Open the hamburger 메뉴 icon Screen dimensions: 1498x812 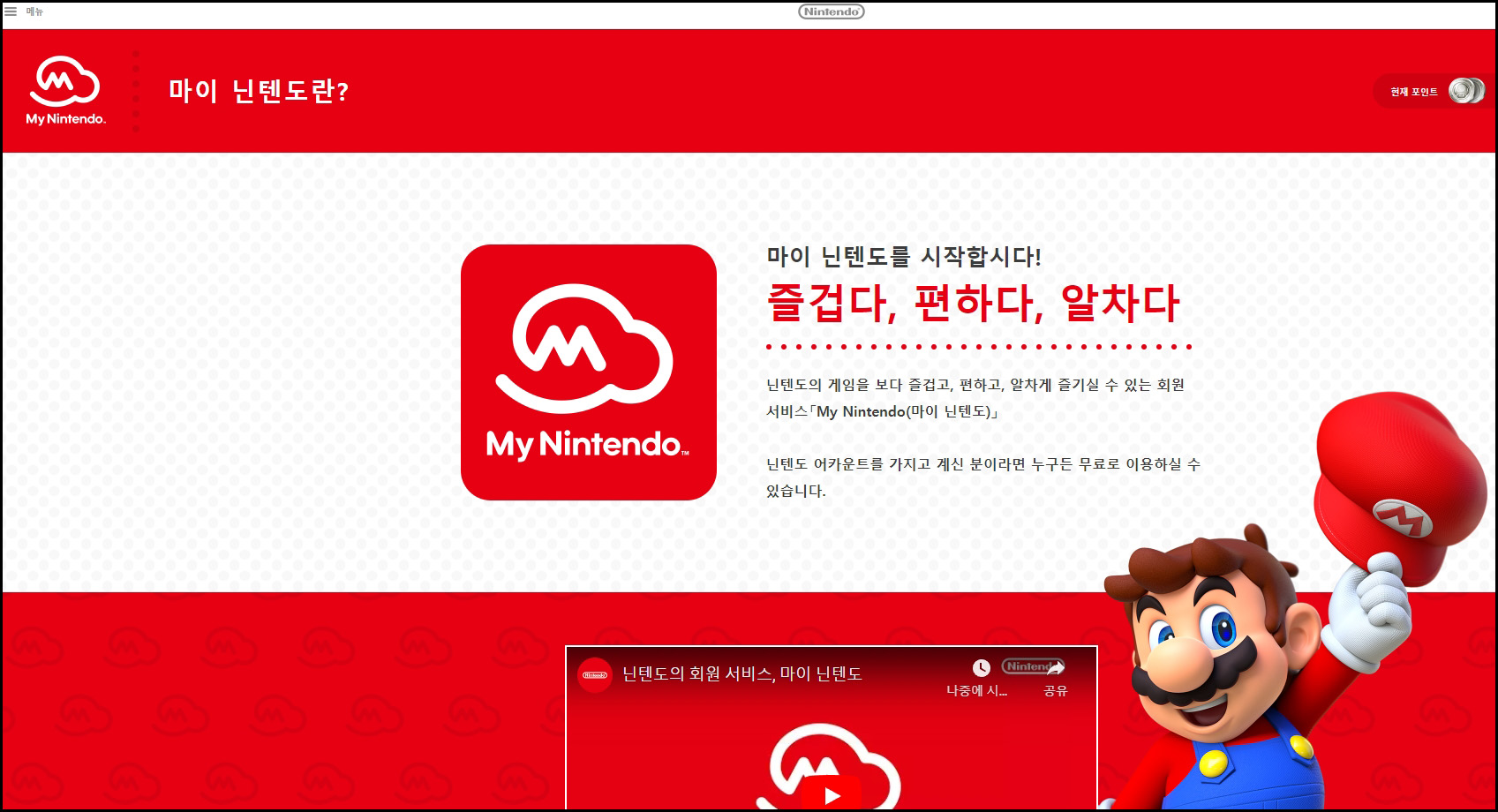[11, 11]
